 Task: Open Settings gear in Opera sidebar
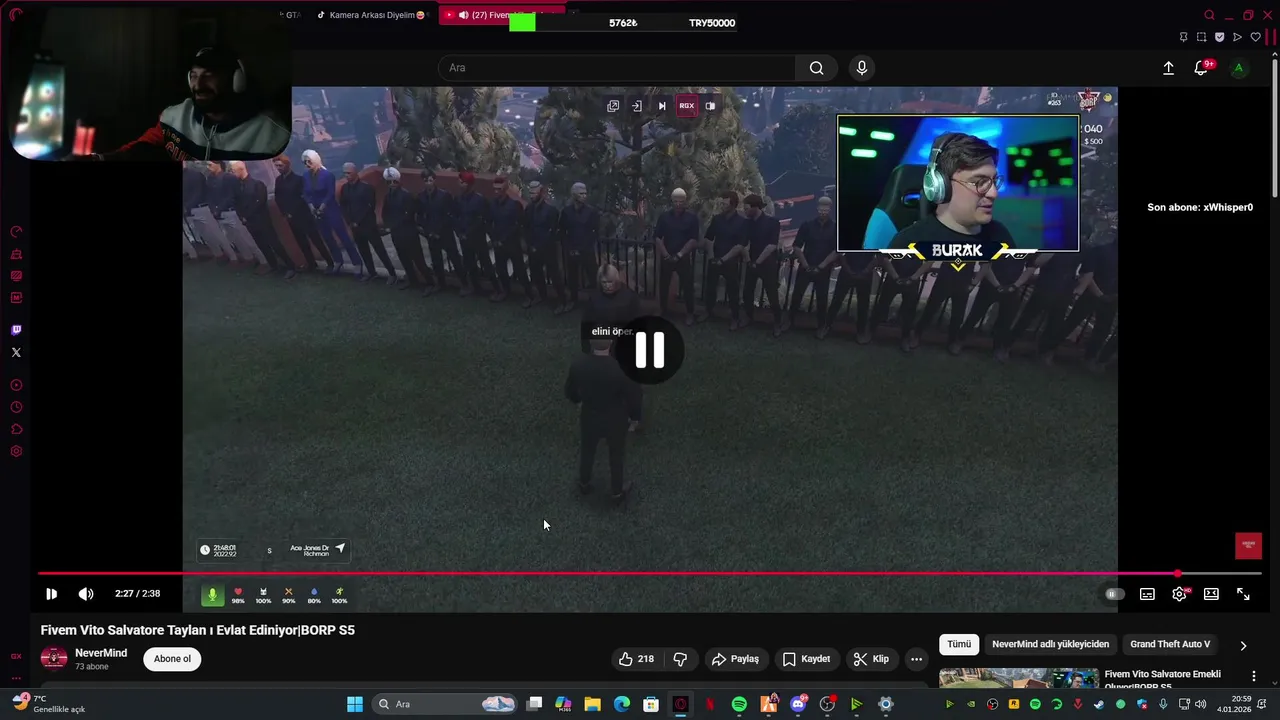(16, 451)
